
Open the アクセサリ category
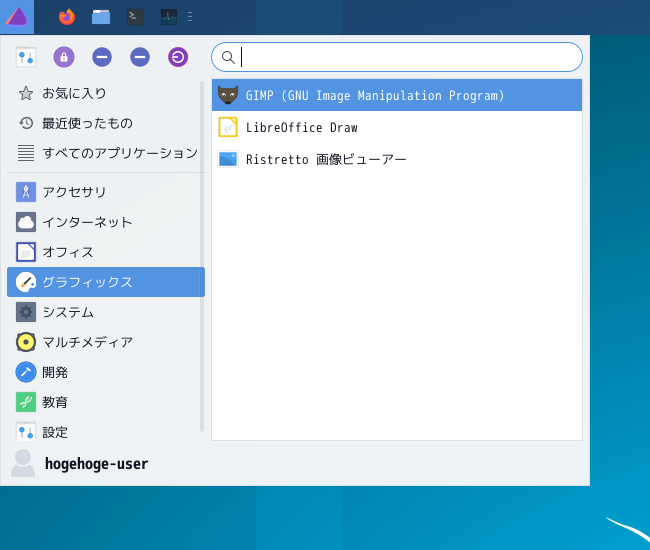point(104,192)
